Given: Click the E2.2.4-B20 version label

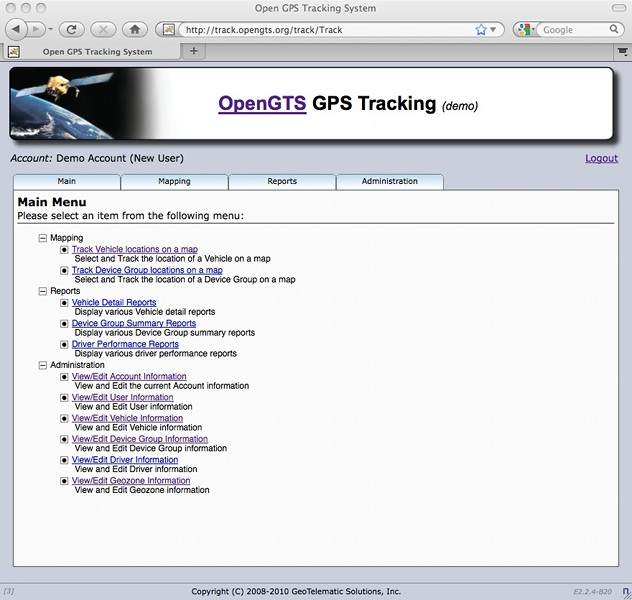Looking at the screenshot, I should coord(592,592).
